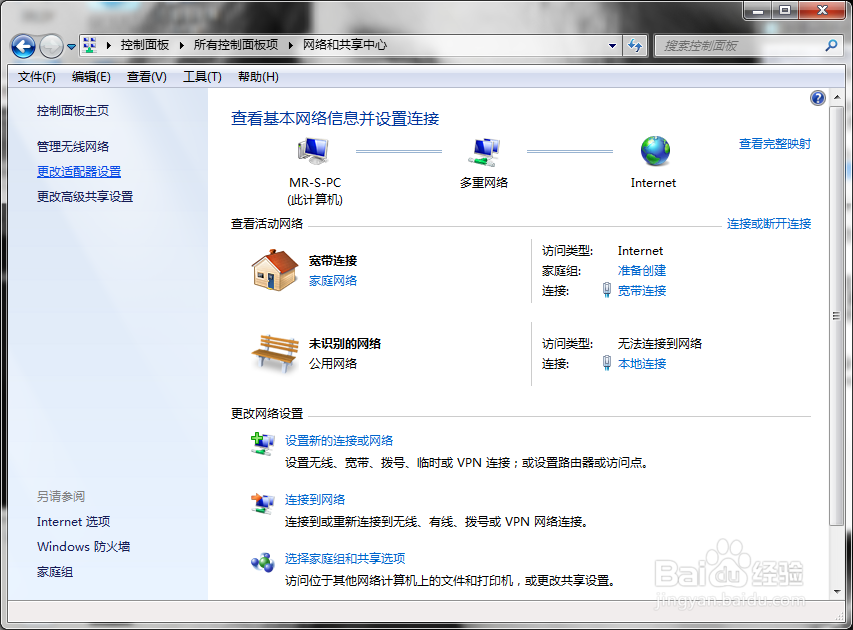The height and width of the screenshot is (630, 853).
Task: Open the 查看(V) menu
Action: (x=146, y=77)
